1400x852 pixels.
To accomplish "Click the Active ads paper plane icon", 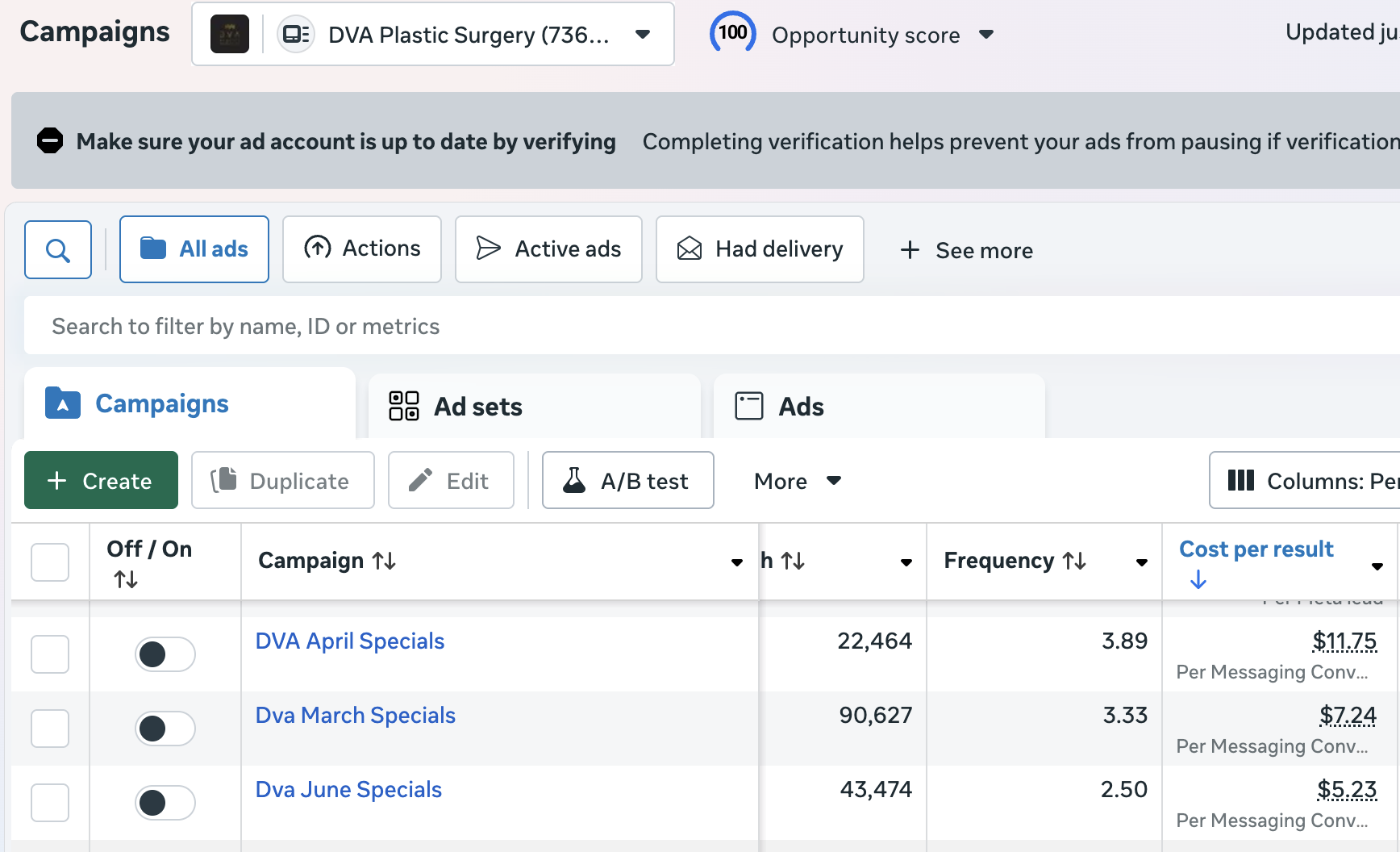I will tap(489, 248).
